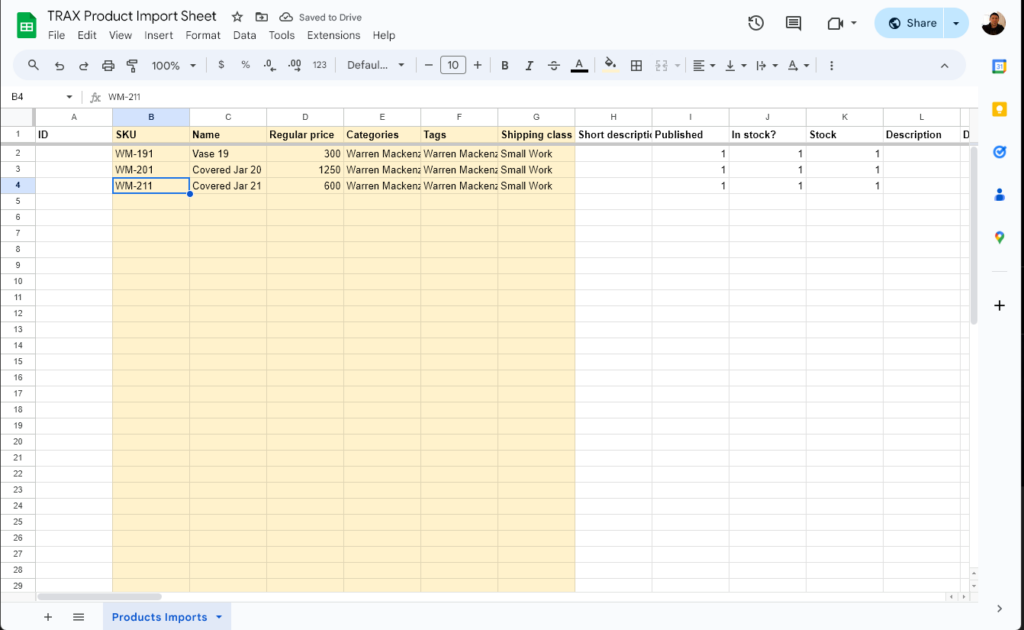The image size is (1024, 630).
Task: Click the Share button
Action: tap(911, 23)
